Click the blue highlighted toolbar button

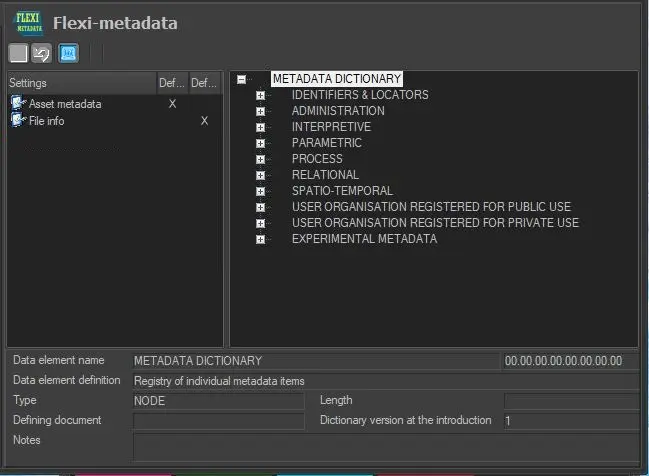68,54
